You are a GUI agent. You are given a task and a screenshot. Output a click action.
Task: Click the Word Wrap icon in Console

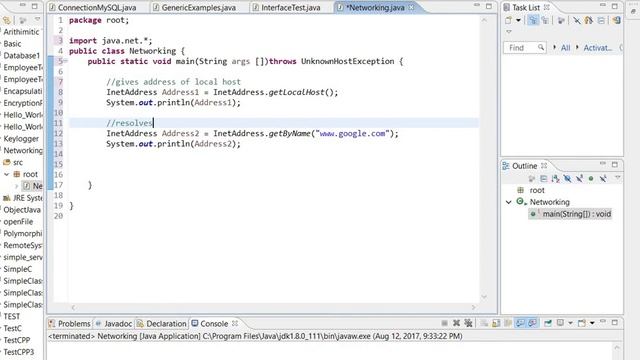tap(508, 323)
